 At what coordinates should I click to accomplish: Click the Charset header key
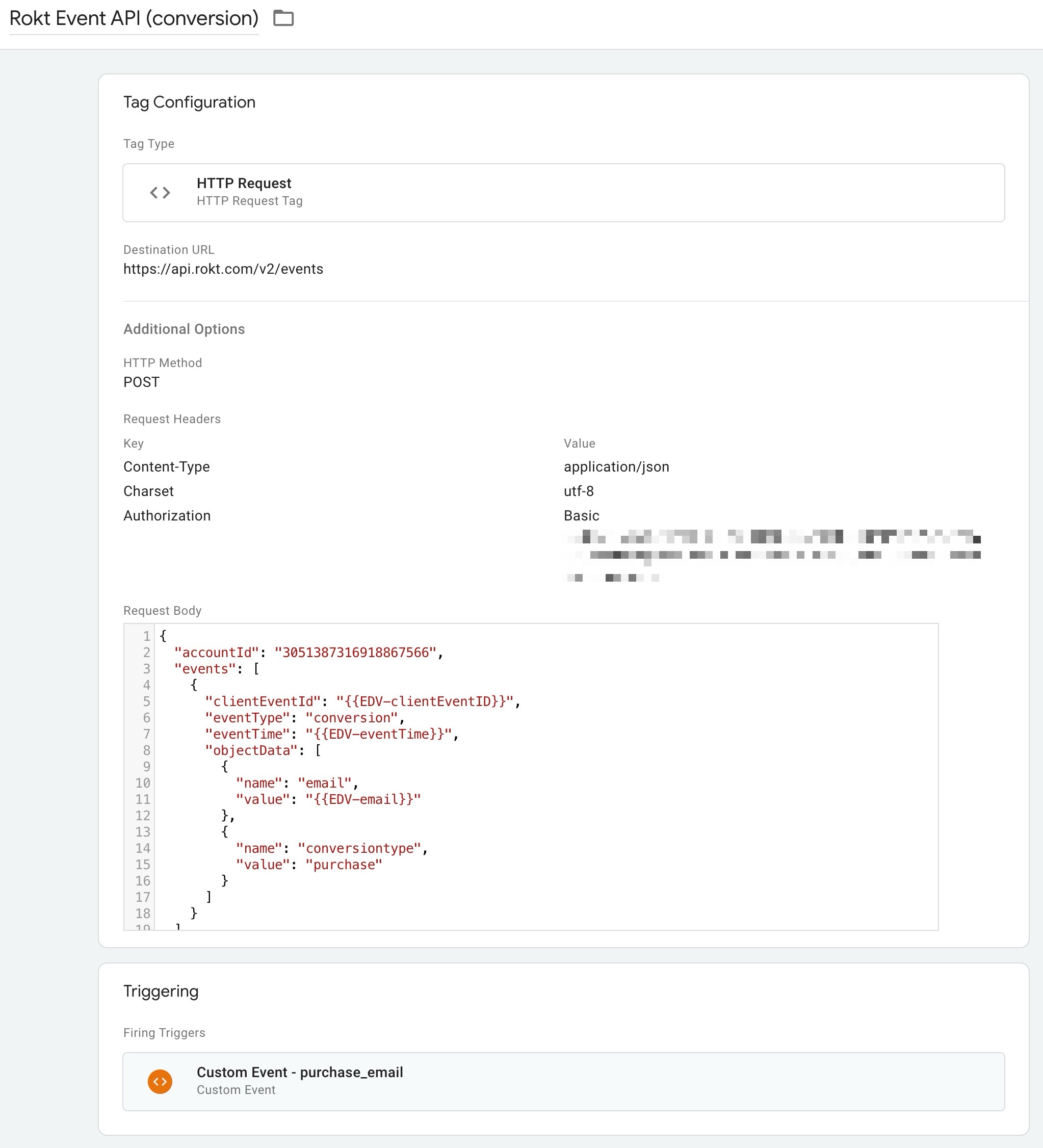[x=148, y=491]
